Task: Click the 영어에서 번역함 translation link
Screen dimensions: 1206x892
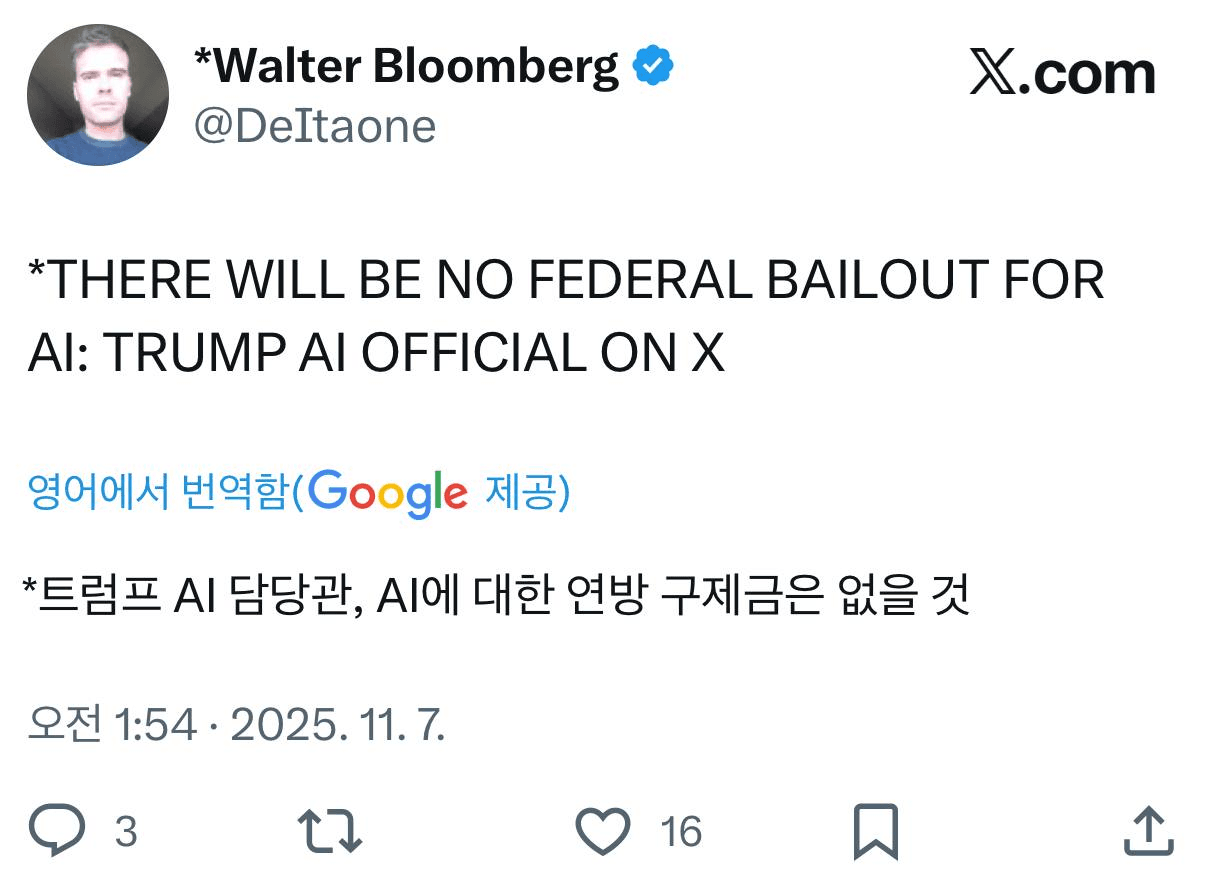Action: coord(158,492)
